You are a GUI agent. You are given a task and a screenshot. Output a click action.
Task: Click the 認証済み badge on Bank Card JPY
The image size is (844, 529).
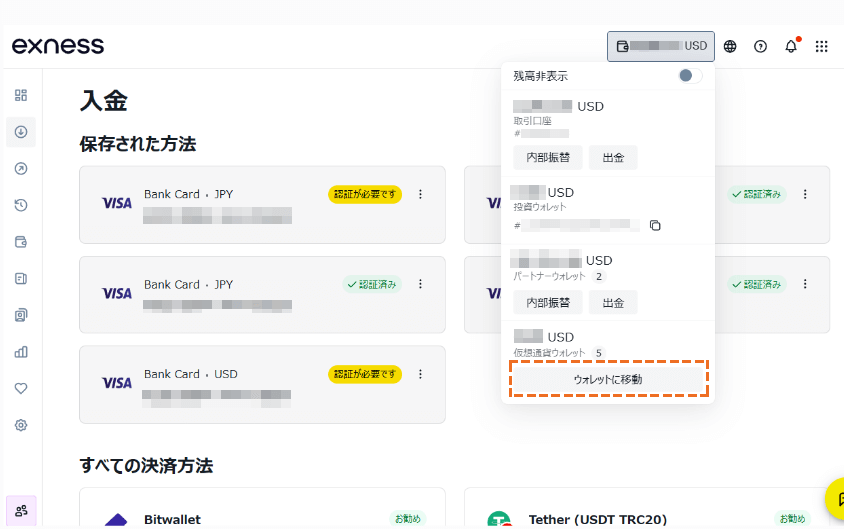coord(372,284)
